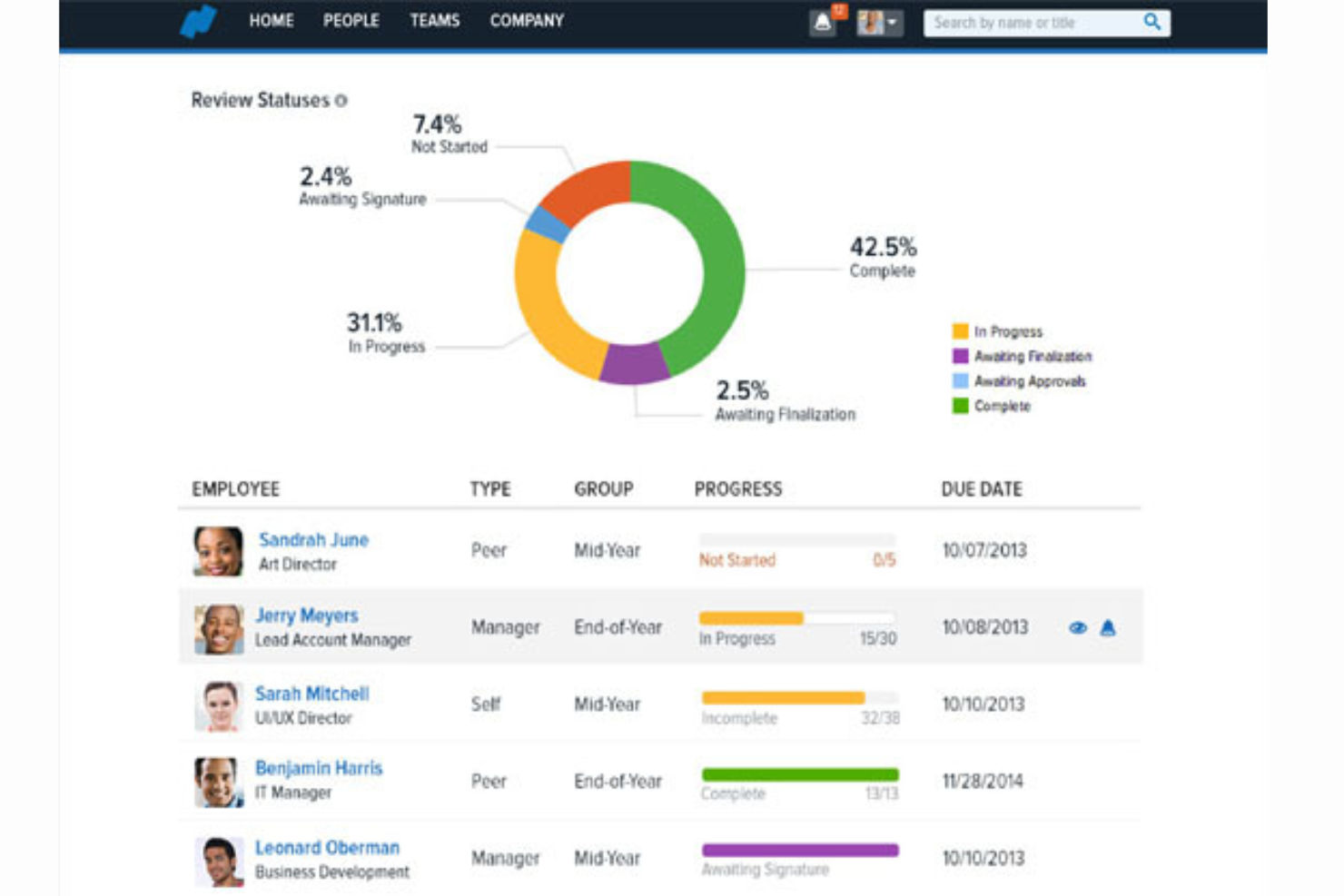Sort by the DUE DATE column header

coord(982,488)
